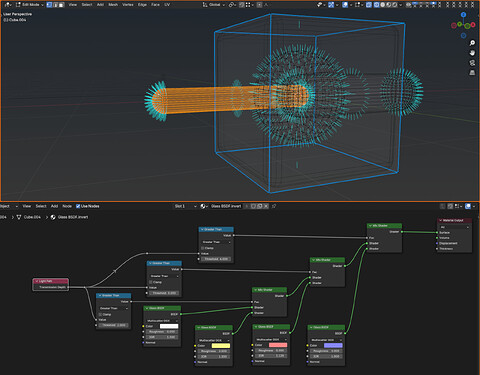
Task: Open the Mesh menu
Action: [x=113, y=5]
